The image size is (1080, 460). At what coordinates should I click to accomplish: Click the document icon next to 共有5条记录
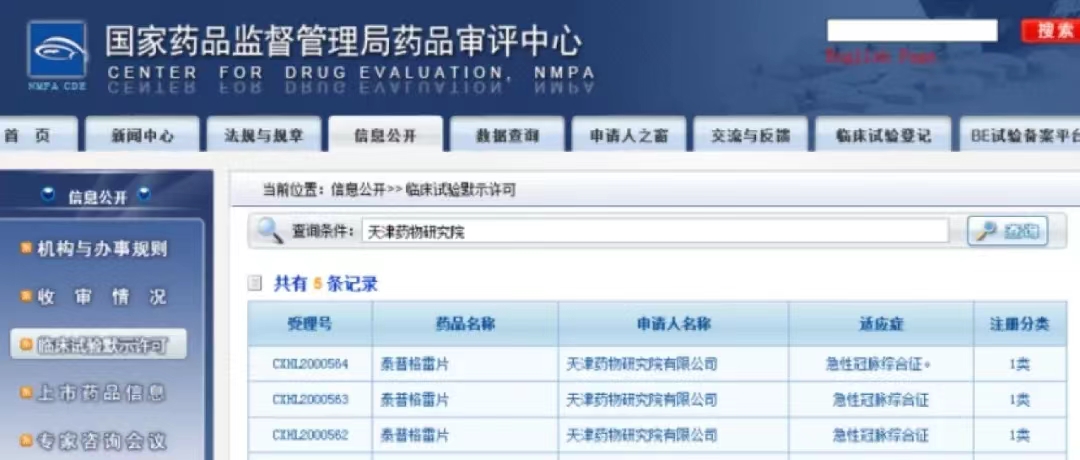pyautogui.click(x=255, y=284)
